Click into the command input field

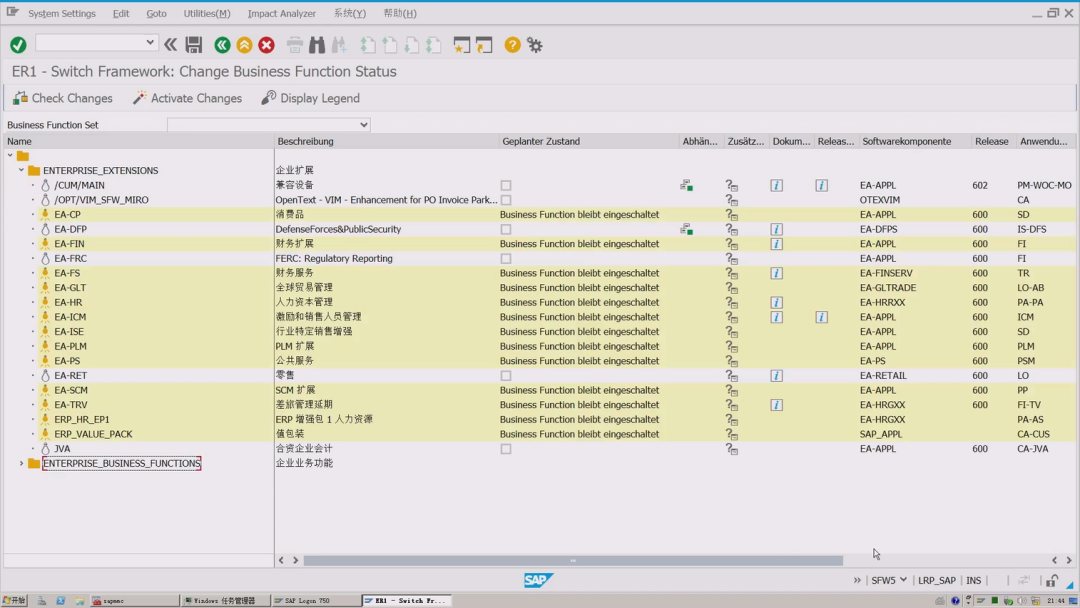[x=90, y=43]
